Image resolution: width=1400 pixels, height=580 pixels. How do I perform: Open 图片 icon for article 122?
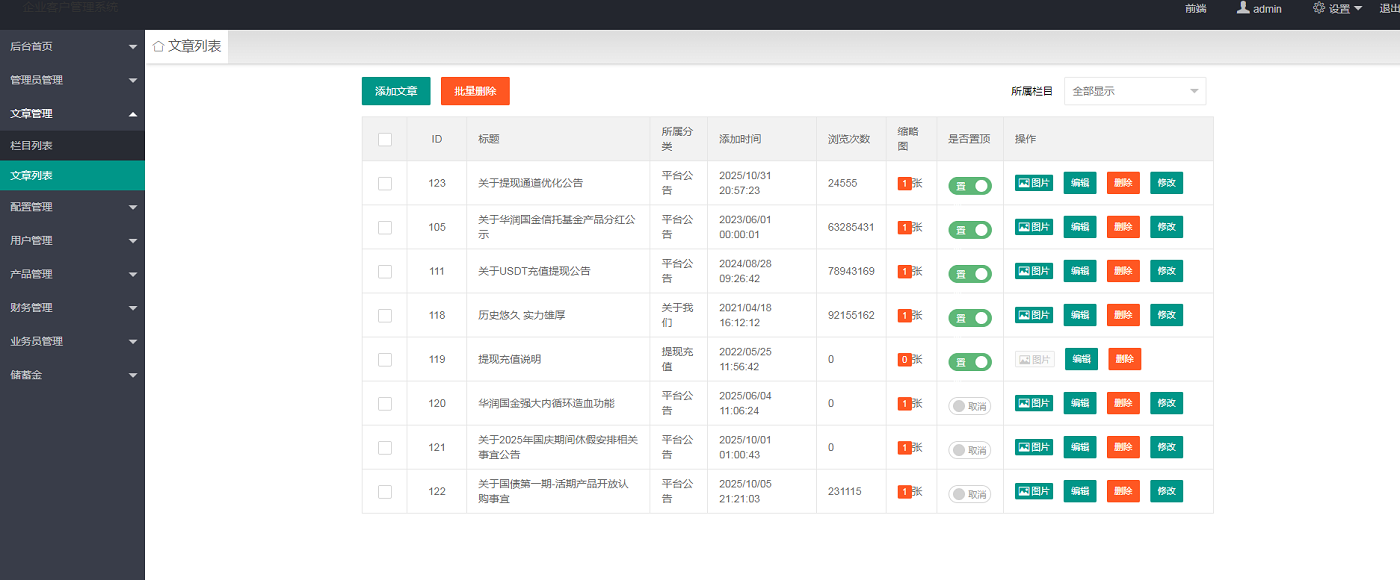click(x=1032, y=490)
